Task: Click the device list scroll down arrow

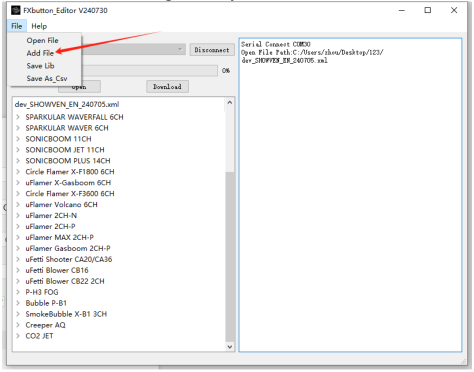Action: click(230, 347)
